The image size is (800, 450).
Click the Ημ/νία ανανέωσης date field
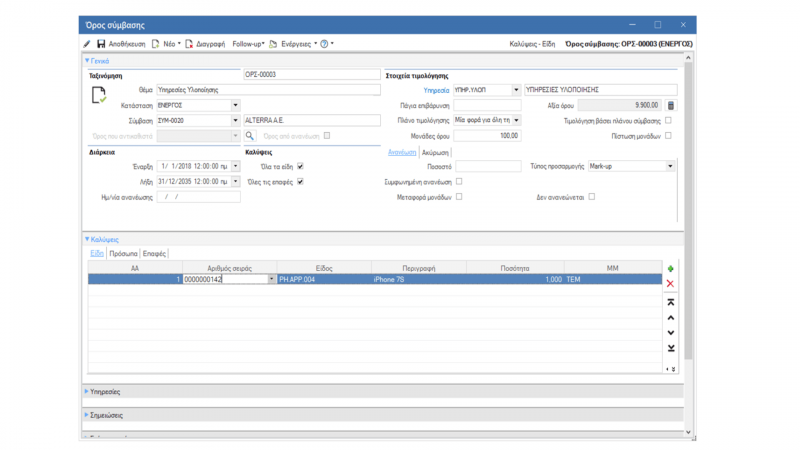tap(198, 197)
